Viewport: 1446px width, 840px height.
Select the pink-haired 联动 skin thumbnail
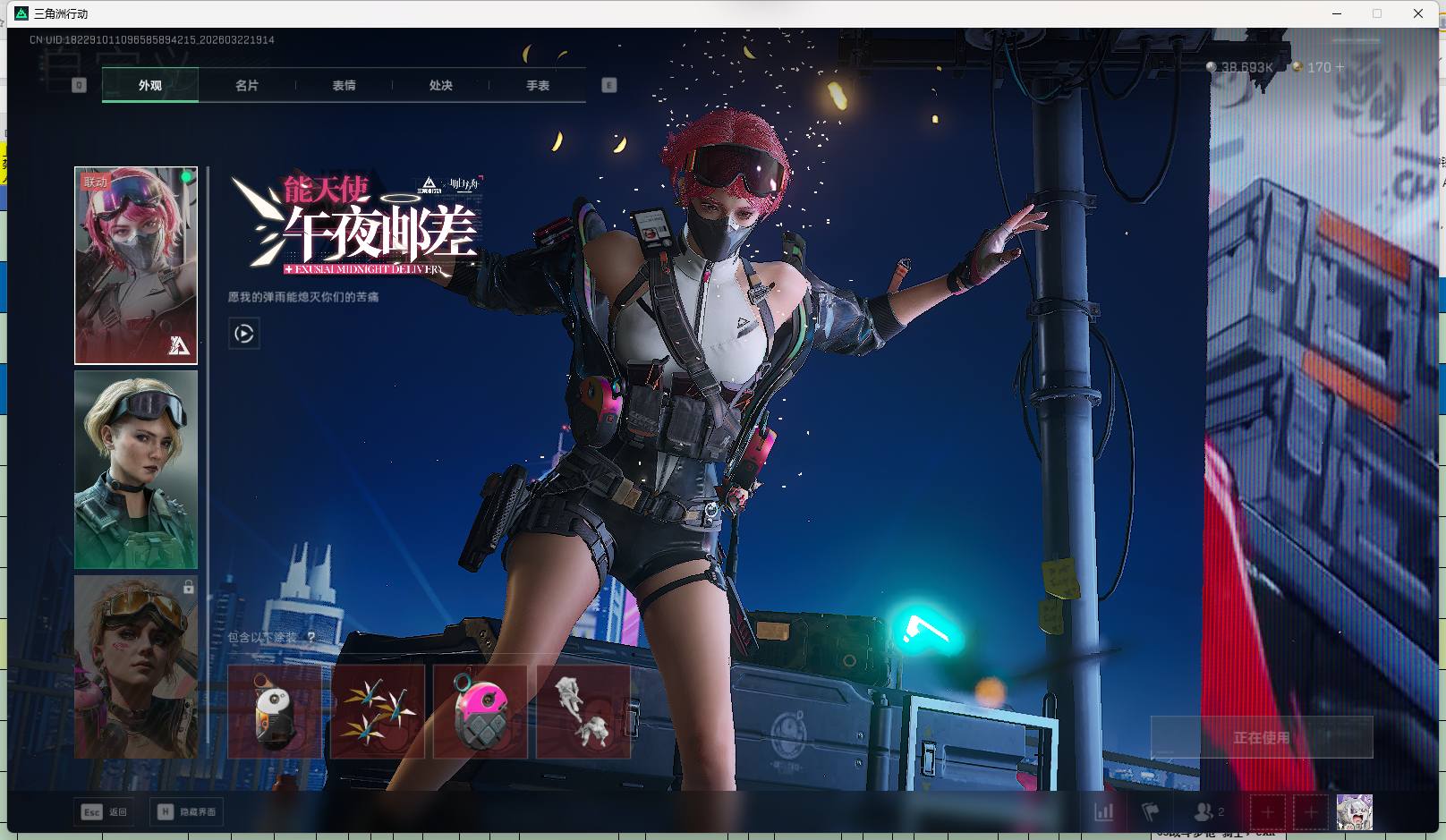136,265
